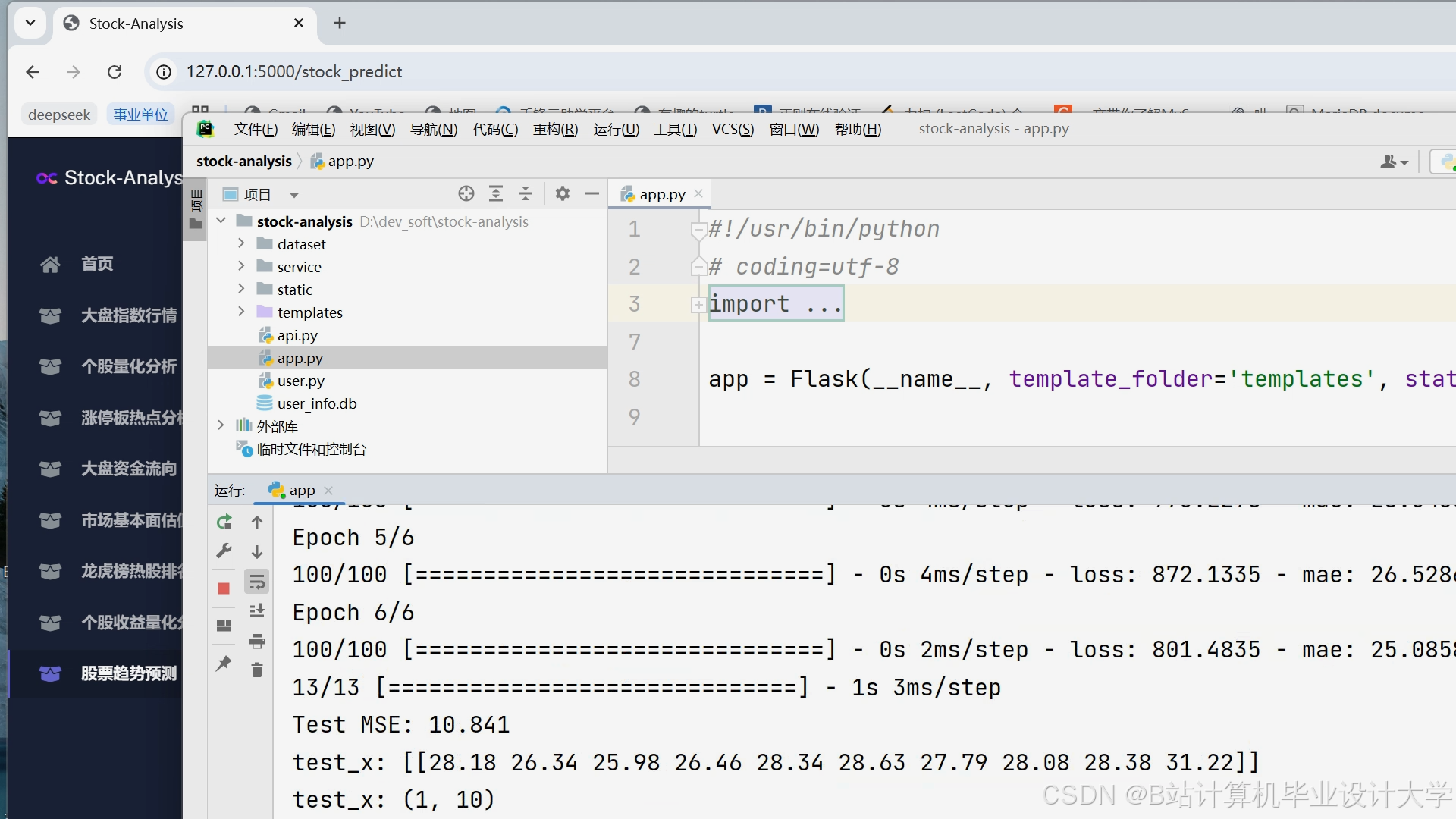Stop the running app process
The height and width of the screenshot is (819, 1456).
[224, 588]
